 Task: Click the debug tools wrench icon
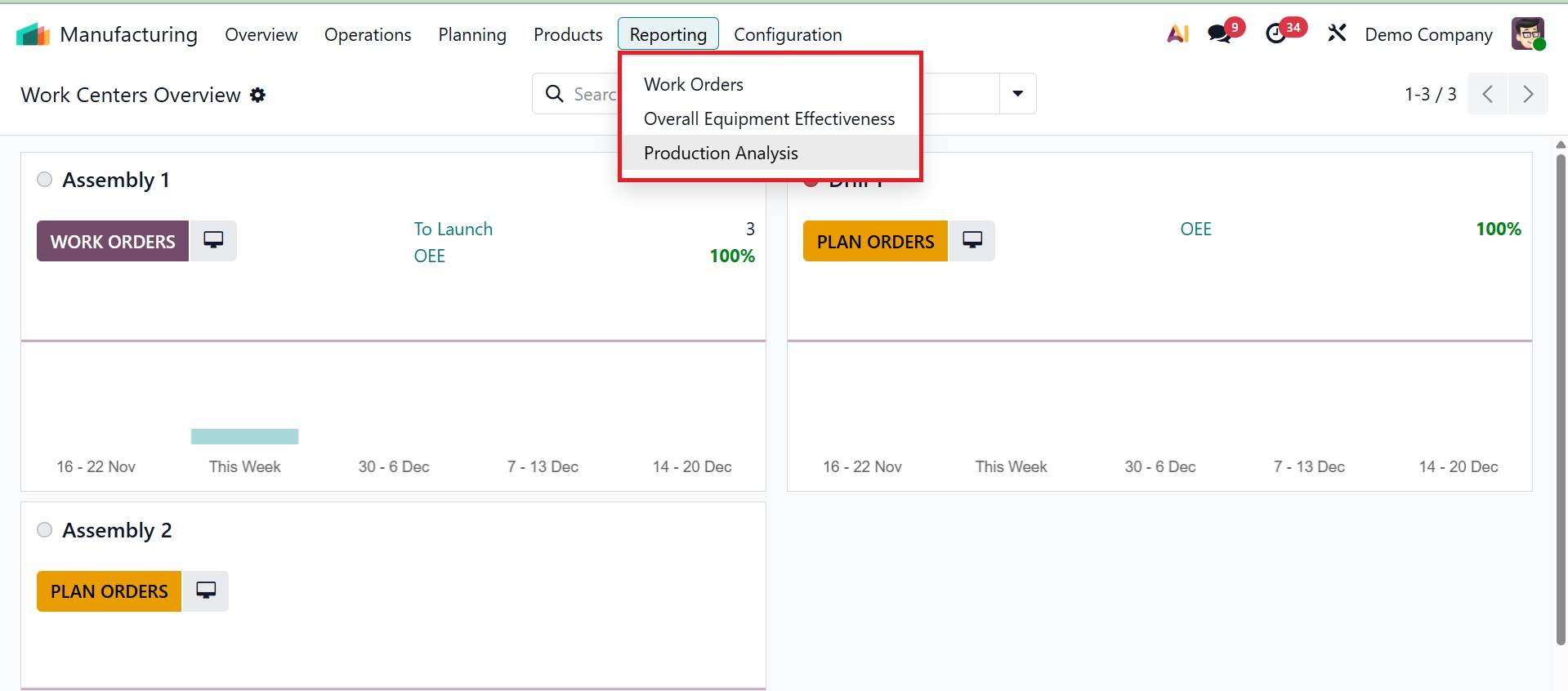click(x=1337, y=33)
